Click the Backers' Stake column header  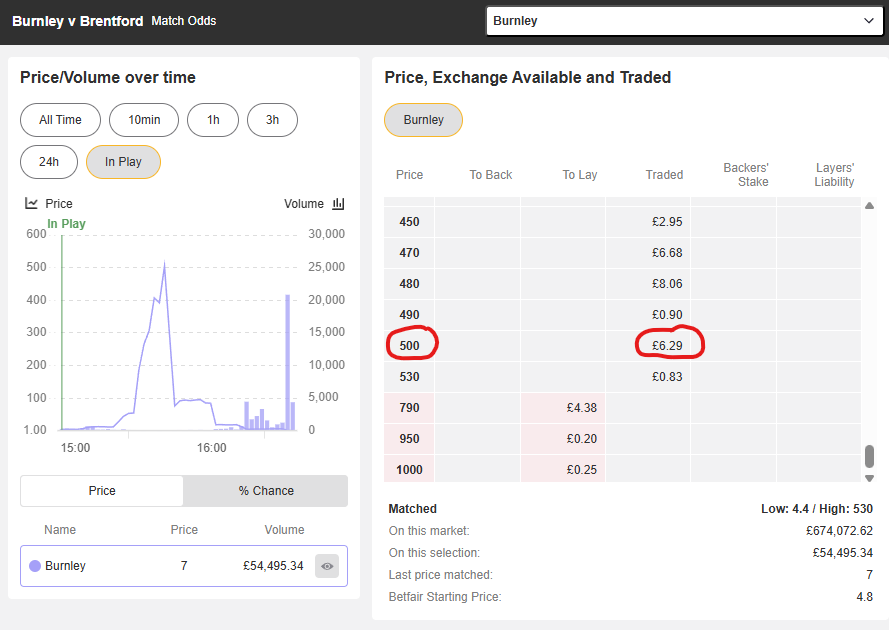tap(746, 175)
